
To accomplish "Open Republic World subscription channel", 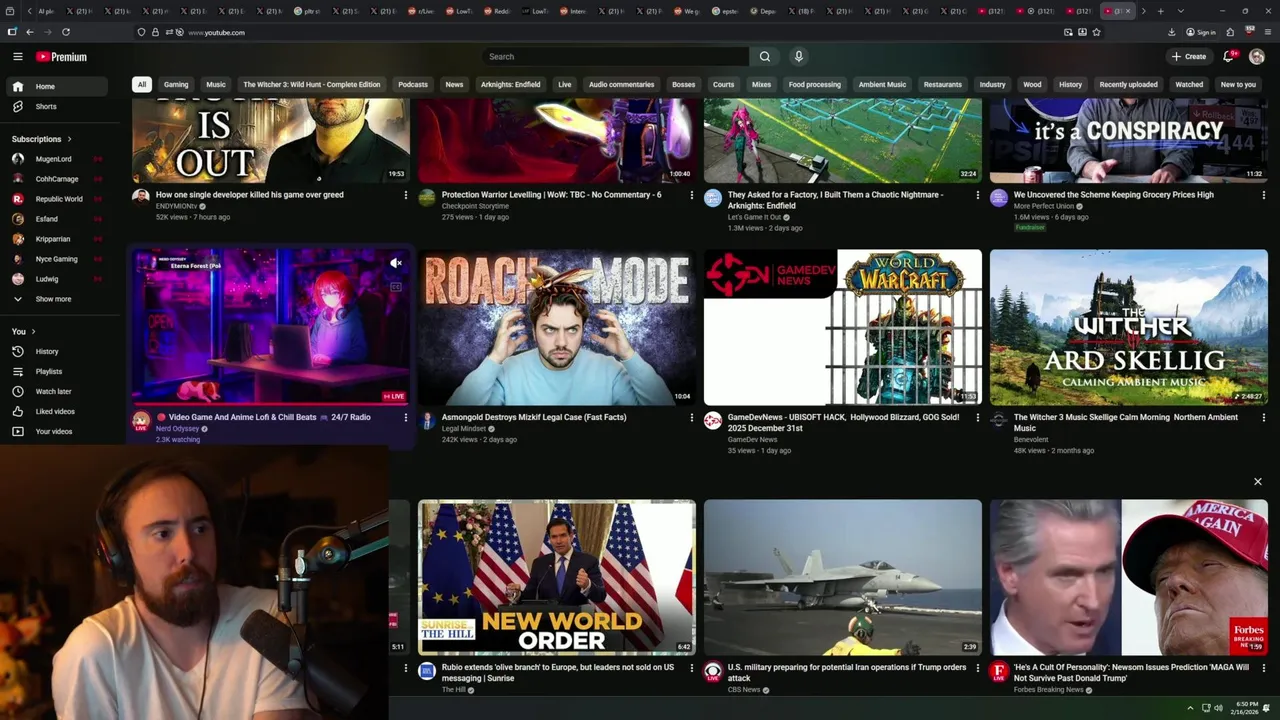I will pyautogui.click(x=59, y=199).
